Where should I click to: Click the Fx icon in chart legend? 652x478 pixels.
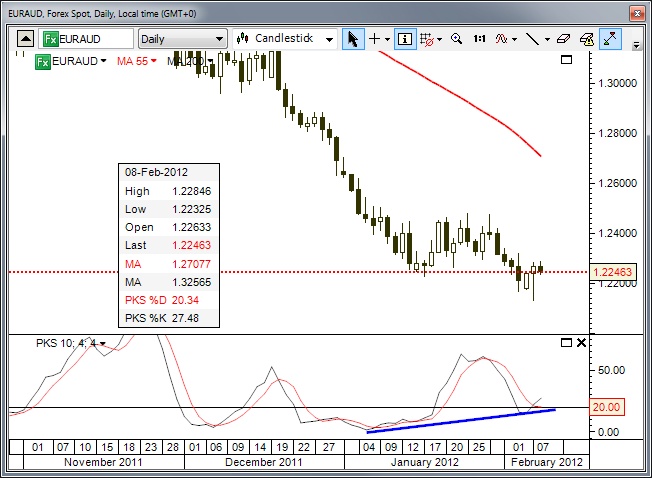coord(43,62)
